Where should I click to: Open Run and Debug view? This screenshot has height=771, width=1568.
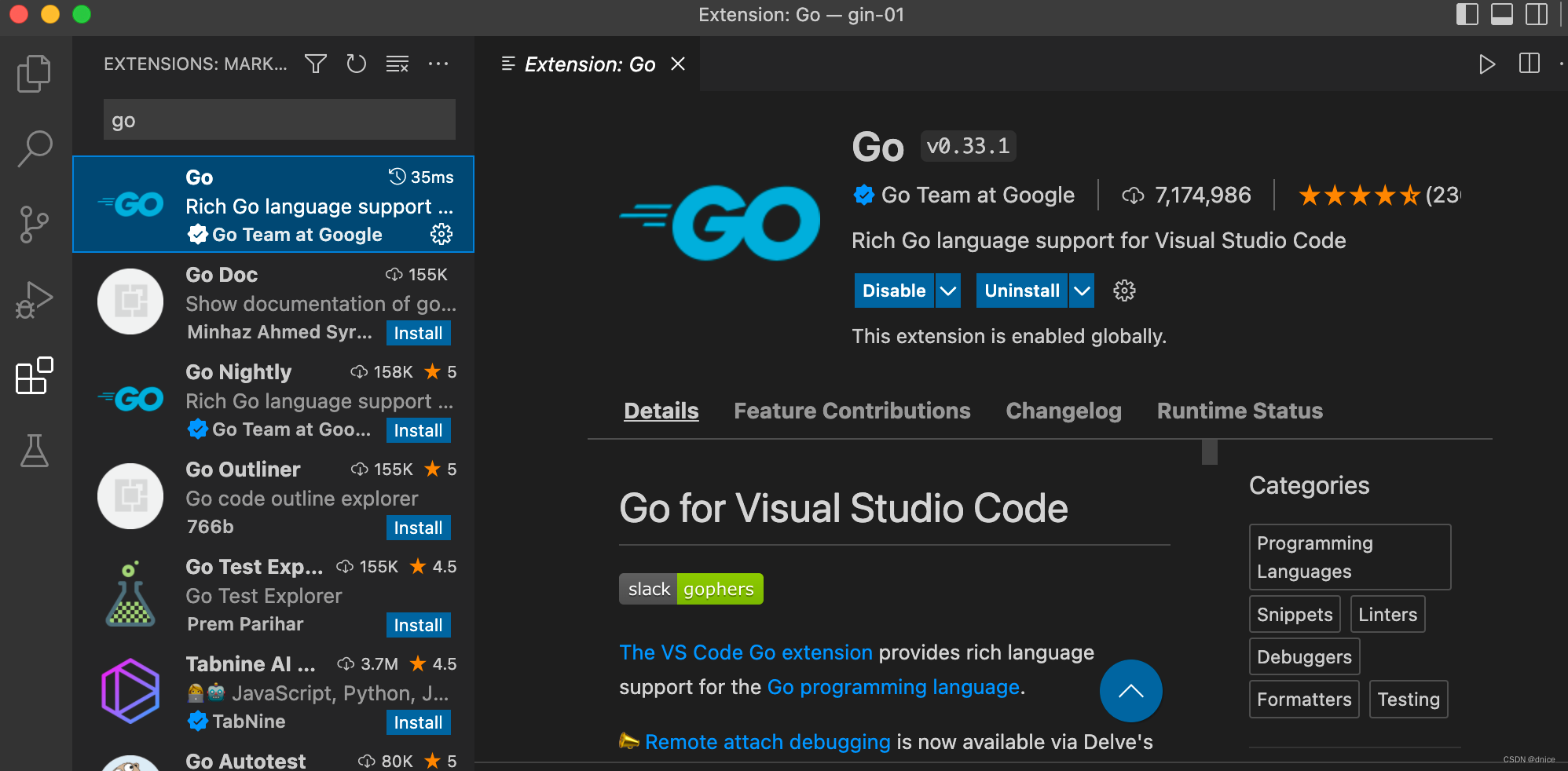(34, 300)
